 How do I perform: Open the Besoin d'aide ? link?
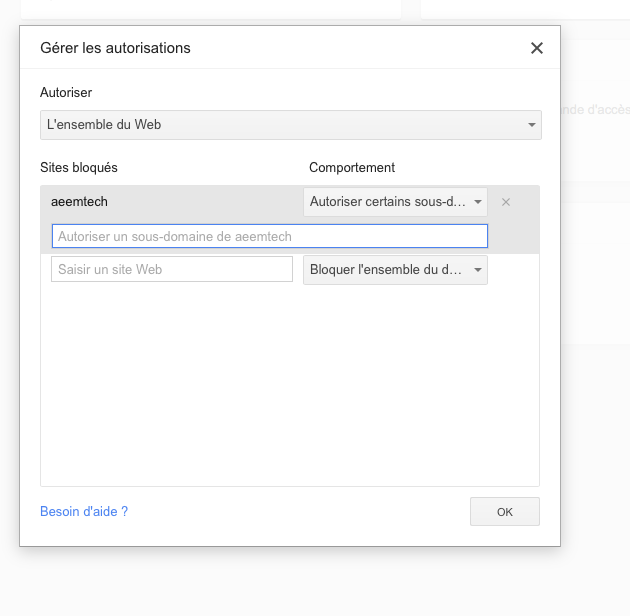(84, 511)
